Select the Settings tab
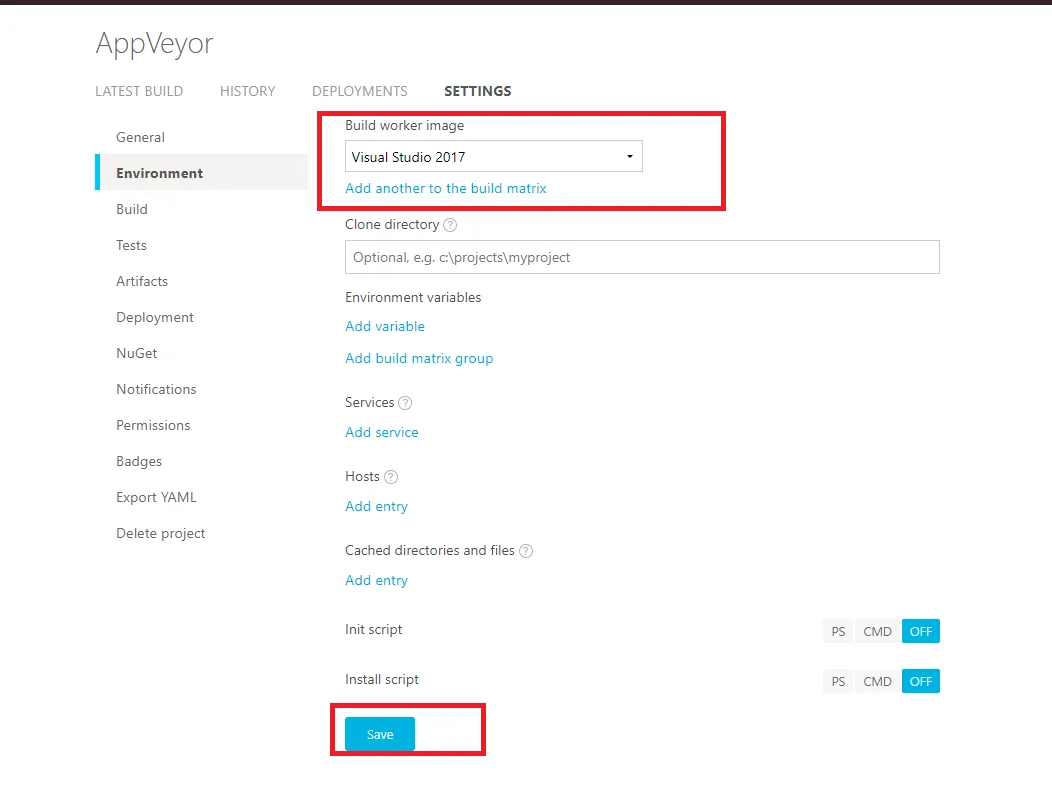This screenshot has width=1052, height=785. pyautogui.click(x=478, y=91)
